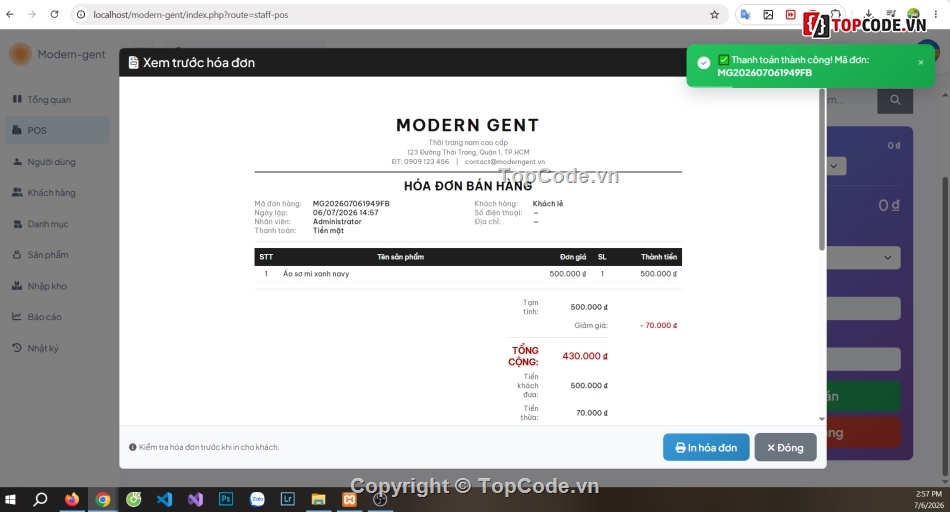950x512 pixels.
Task: Click the first input field in cart panel
Action: coord(863,308)
